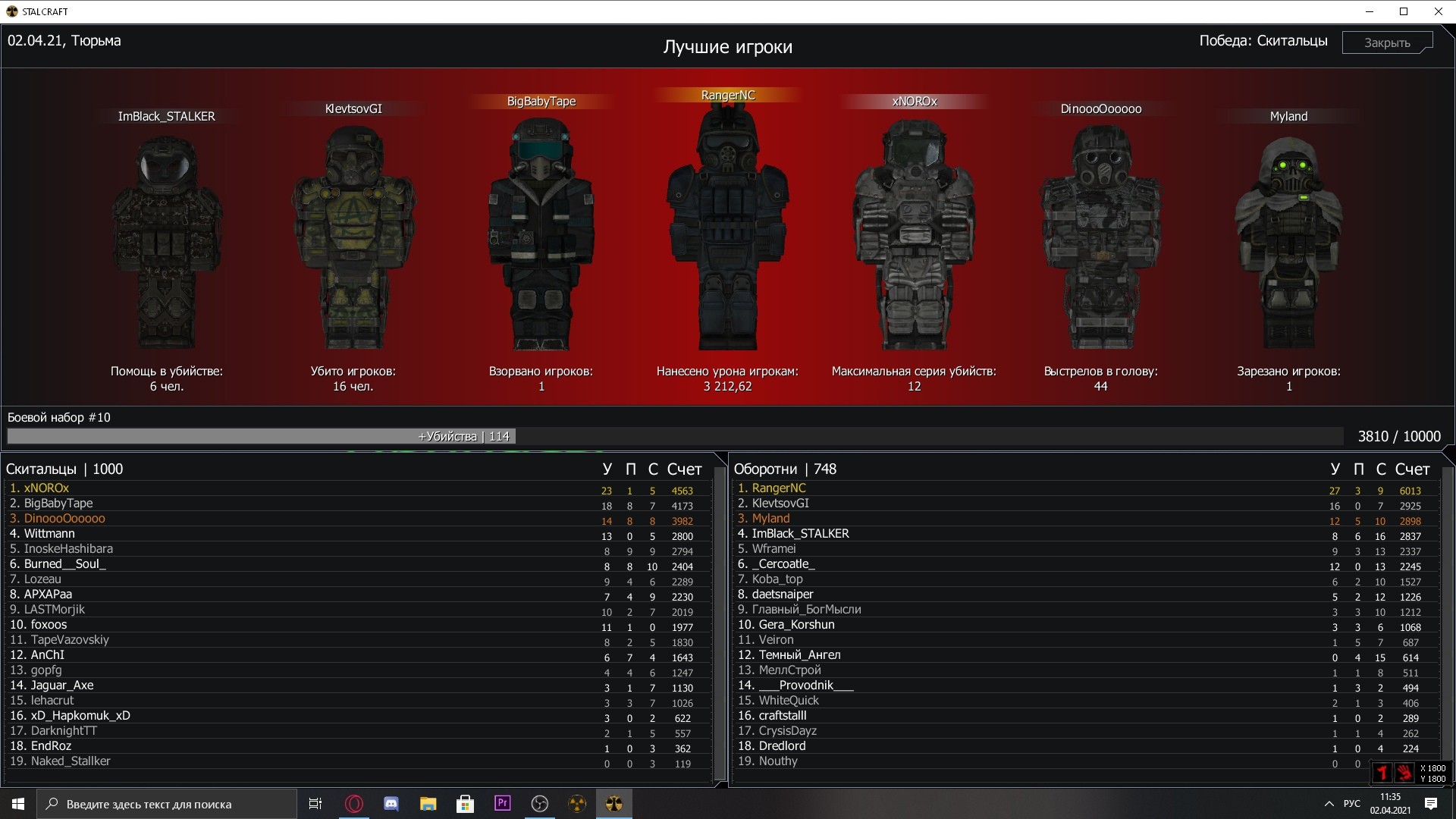Select the 8. APXAPaa row
The width and height of the screenshot is (1456, 819).
click(x=358, y=595)
